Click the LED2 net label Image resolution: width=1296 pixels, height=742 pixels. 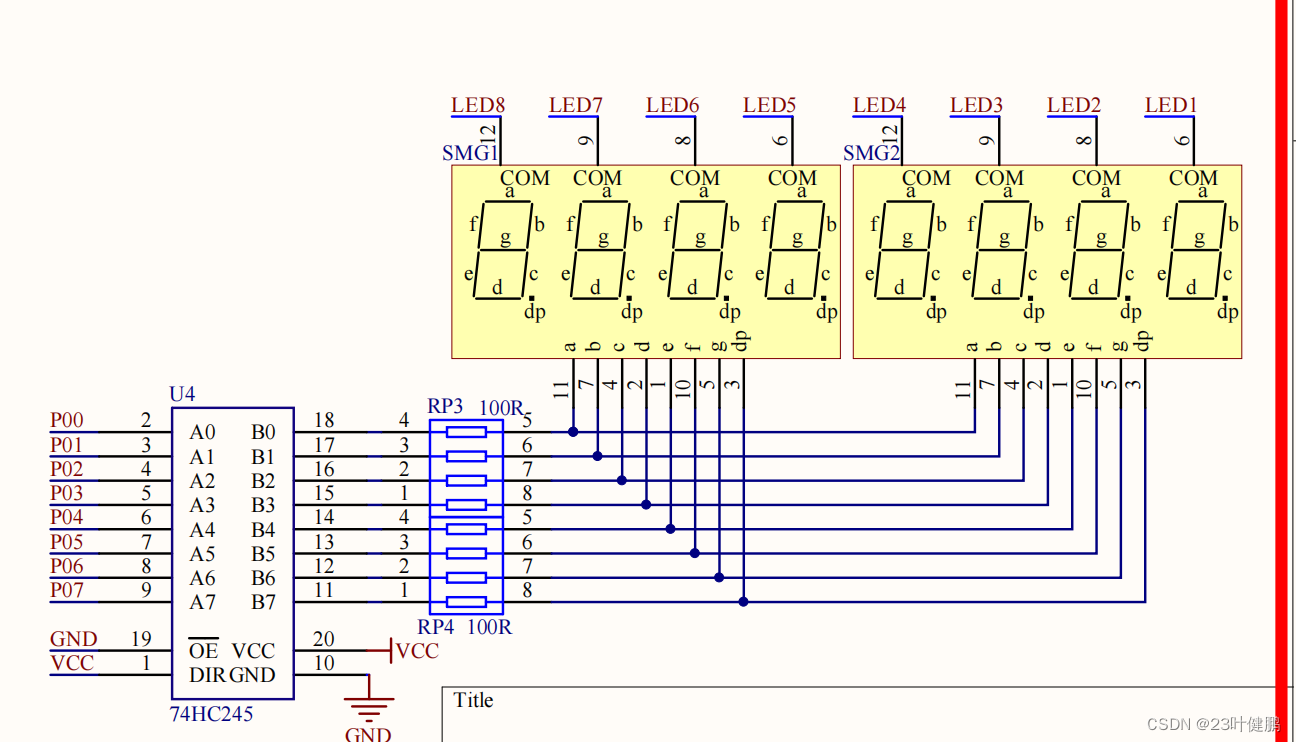click(1074, 105)
